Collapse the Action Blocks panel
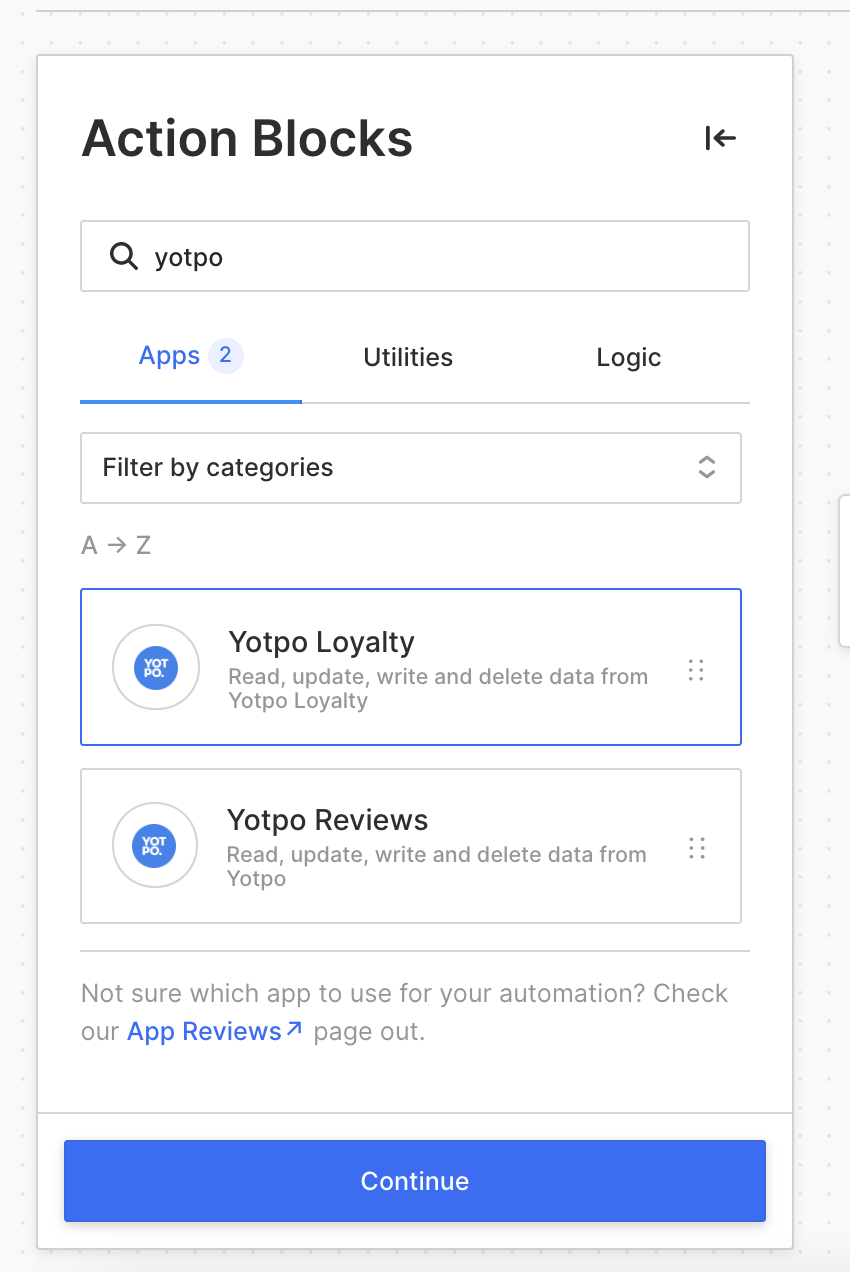 pos(720,138)
